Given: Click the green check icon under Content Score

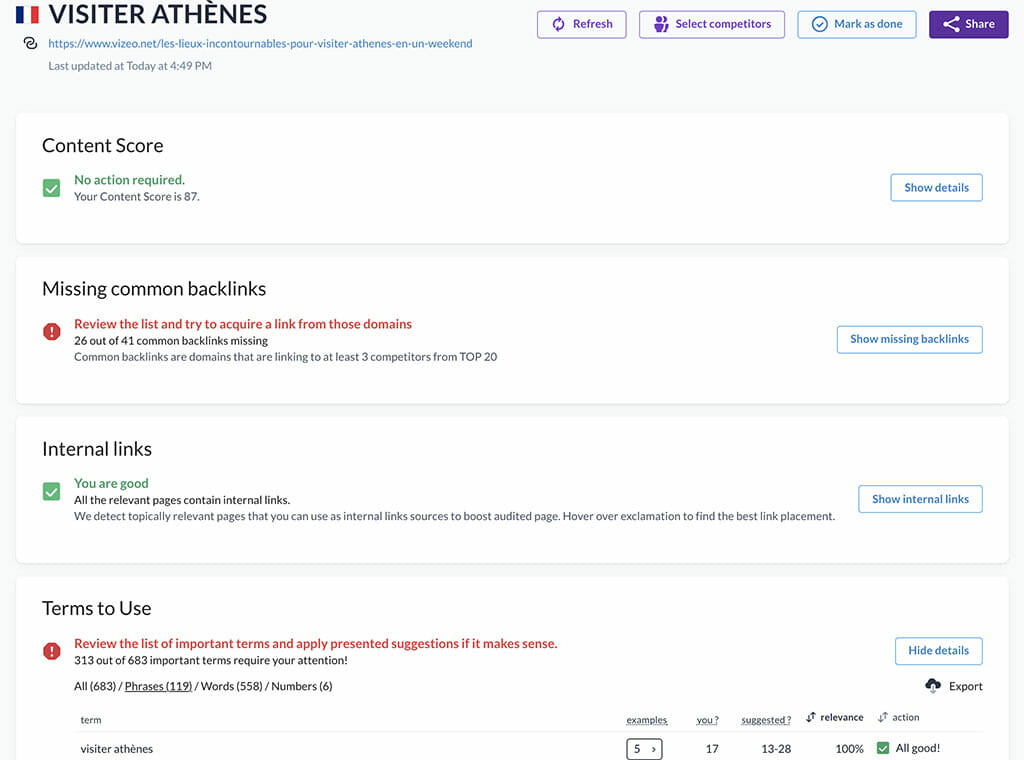Looking at the screenshot, I should [51, 188].
